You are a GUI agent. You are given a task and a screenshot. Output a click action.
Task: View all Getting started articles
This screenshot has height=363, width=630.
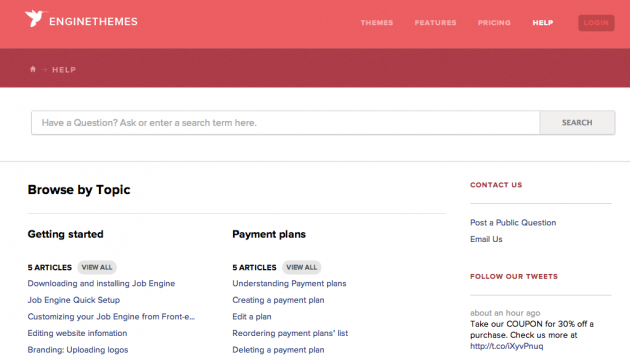click(97, 267)
